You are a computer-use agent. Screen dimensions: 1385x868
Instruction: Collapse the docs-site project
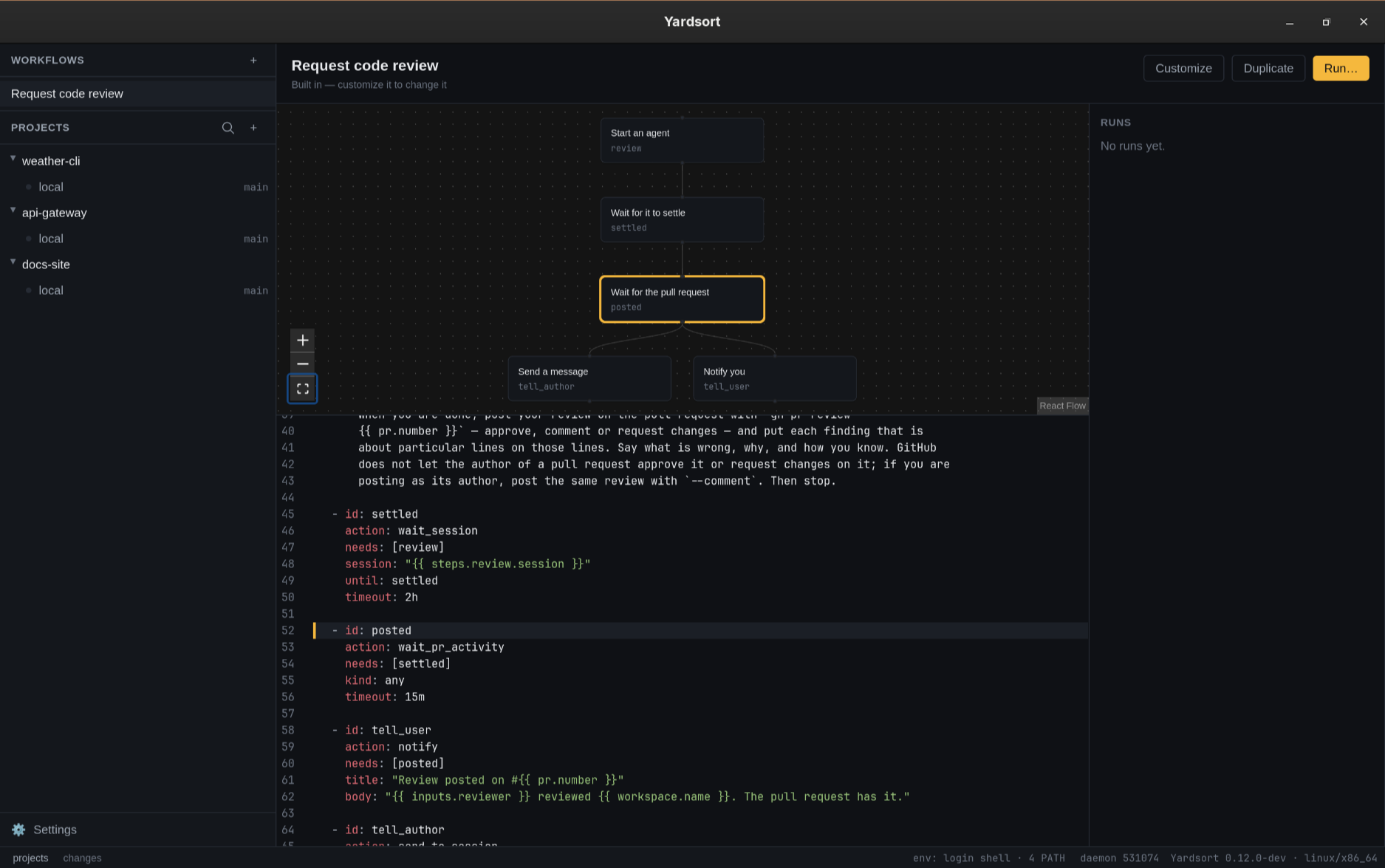point(13,263)
